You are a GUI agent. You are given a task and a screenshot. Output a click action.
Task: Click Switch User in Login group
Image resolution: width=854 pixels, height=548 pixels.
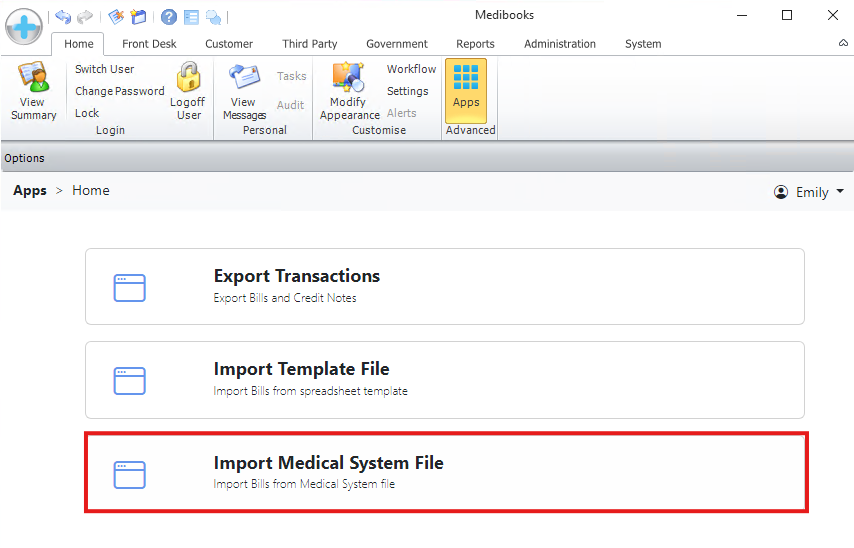click(104, 69)
